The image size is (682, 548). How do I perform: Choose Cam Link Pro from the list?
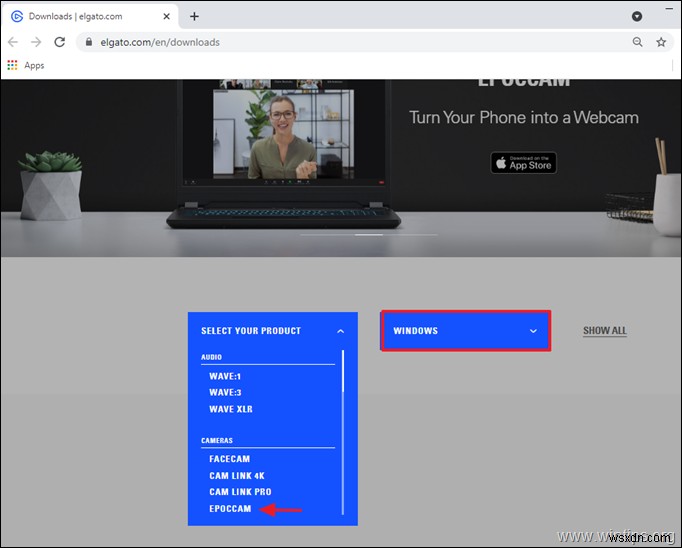point(240,492)
